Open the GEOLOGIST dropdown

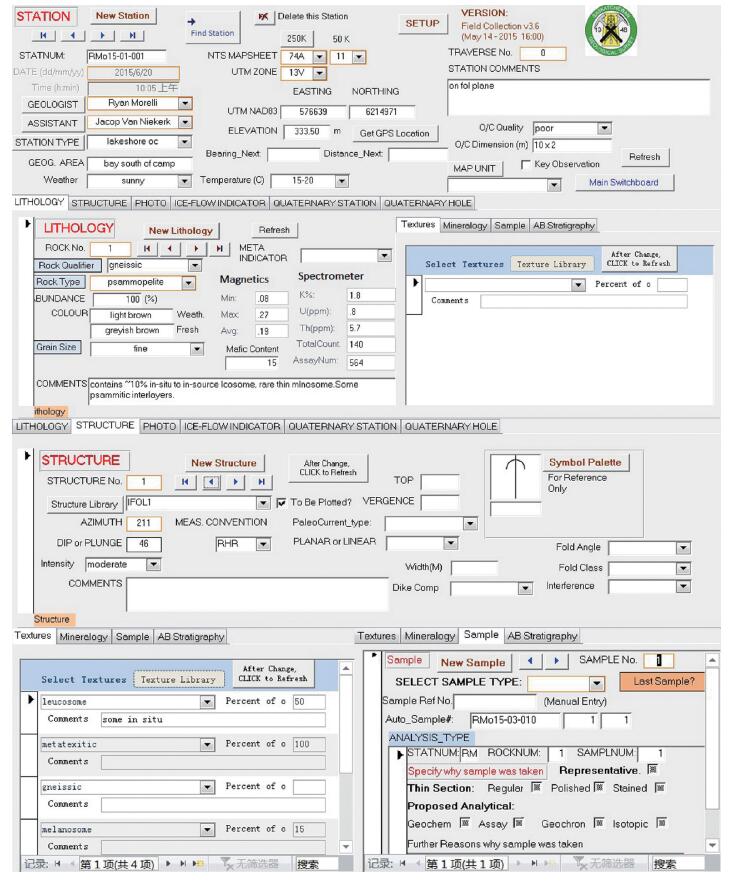tap(185, 104)
